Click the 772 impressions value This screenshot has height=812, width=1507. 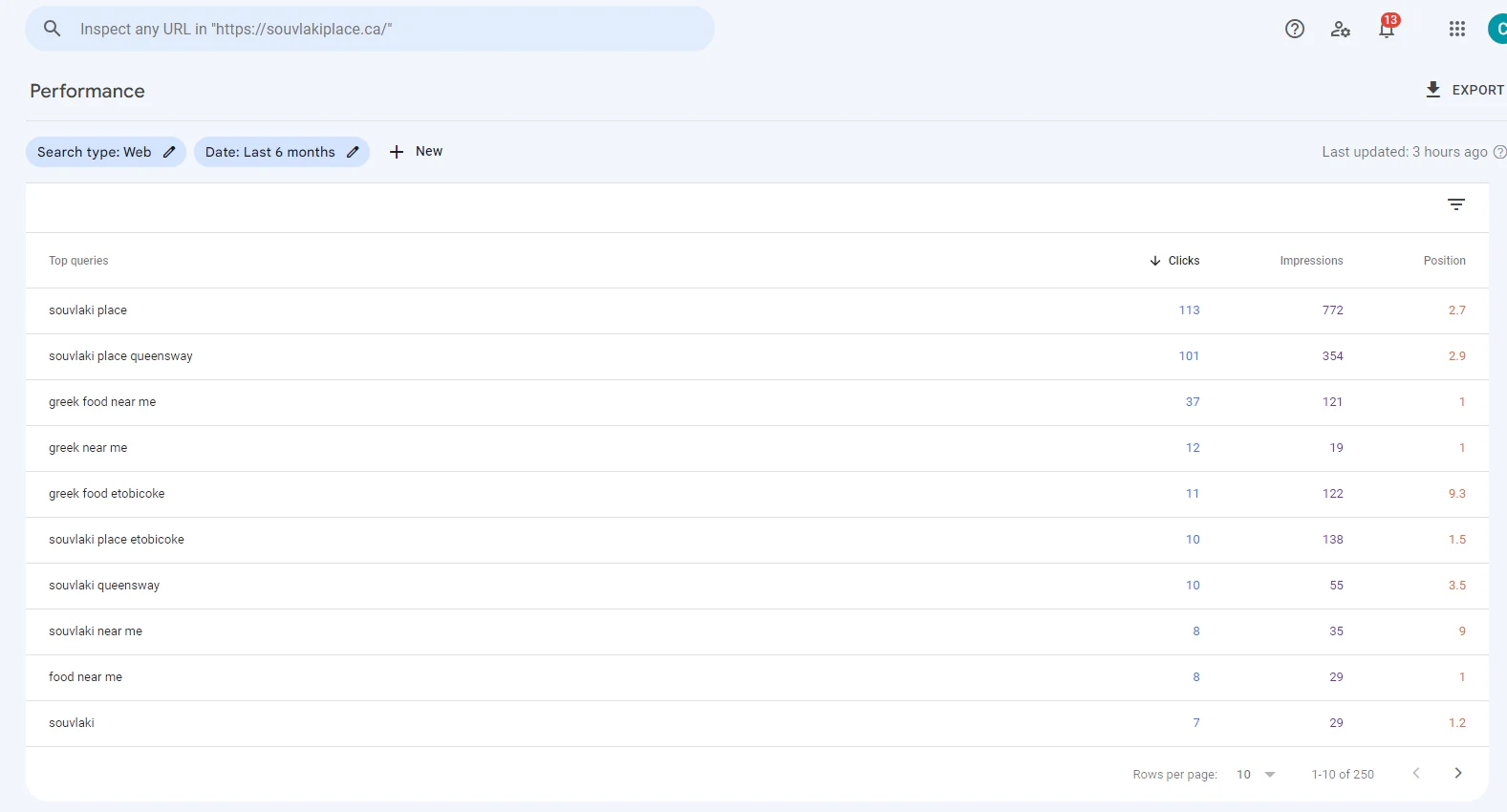coord(1332,310)
